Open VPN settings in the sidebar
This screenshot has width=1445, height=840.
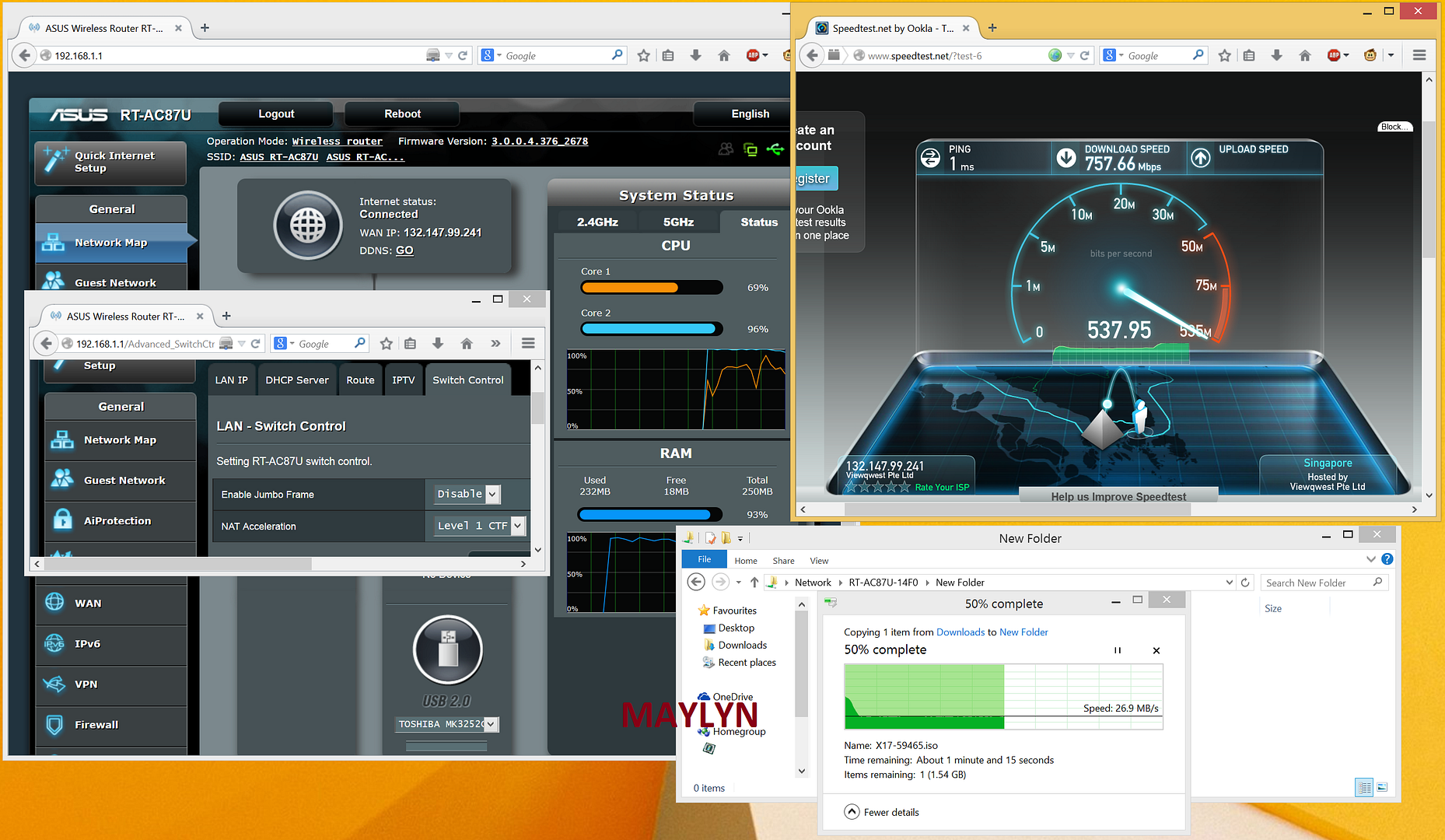tap(86, 684)
